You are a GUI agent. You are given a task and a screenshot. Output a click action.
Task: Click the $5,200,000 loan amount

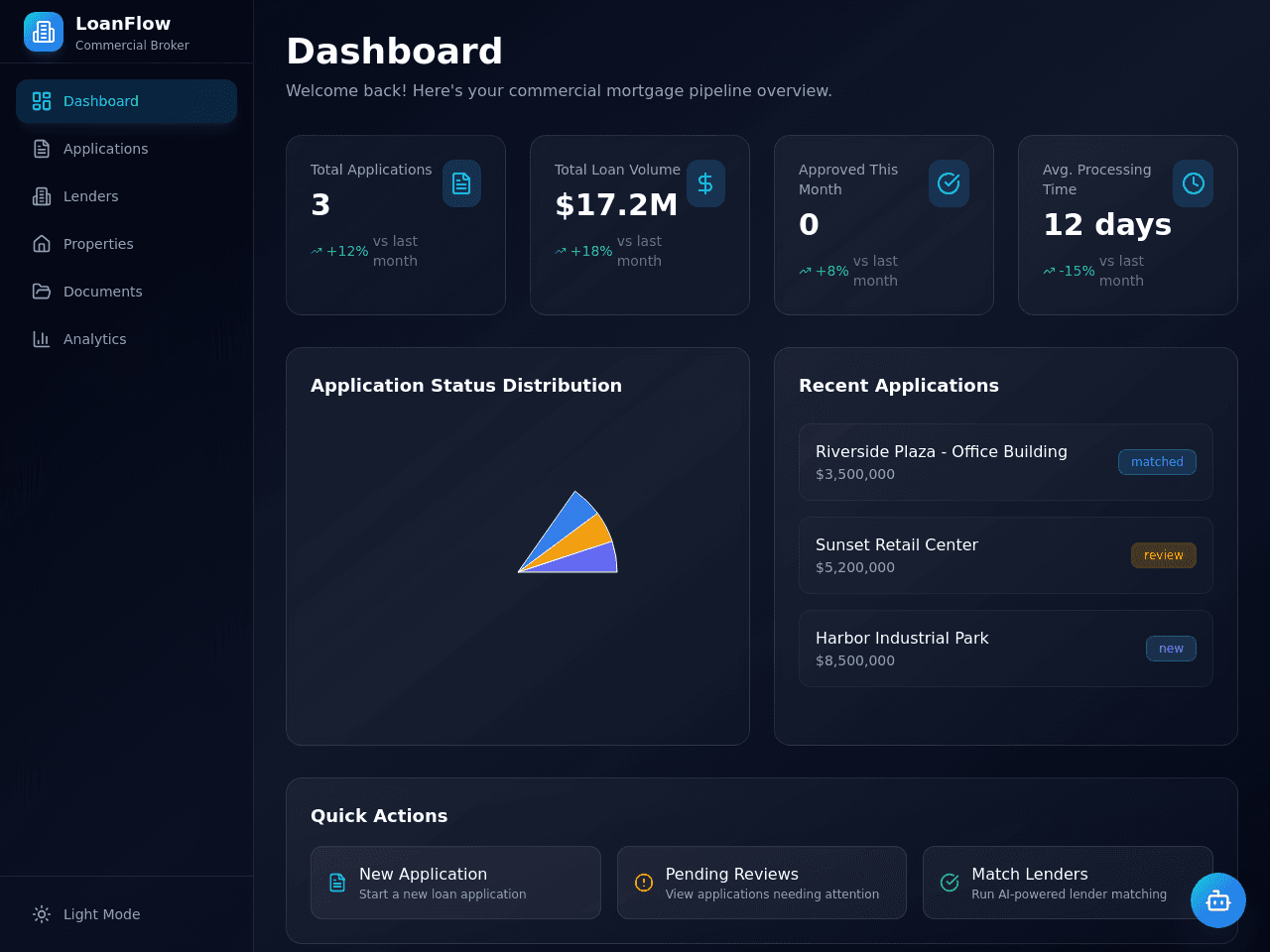[x=855, y=567]
